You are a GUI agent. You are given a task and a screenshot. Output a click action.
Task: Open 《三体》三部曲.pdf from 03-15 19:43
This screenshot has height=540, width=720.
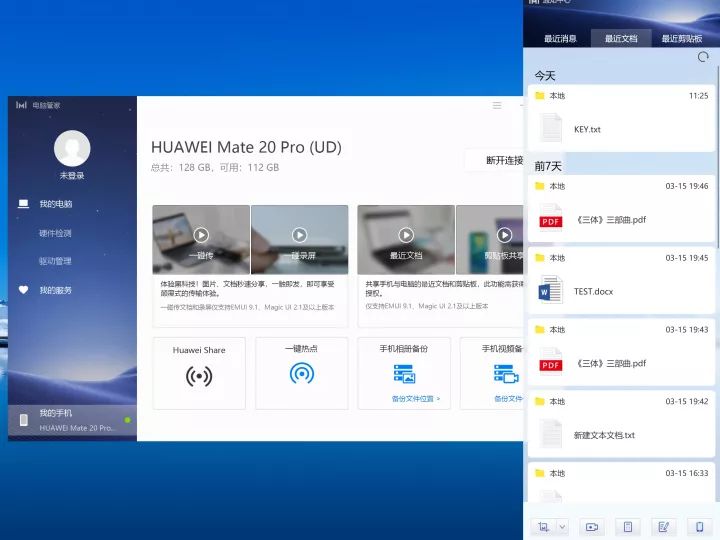tap(621, 352)
